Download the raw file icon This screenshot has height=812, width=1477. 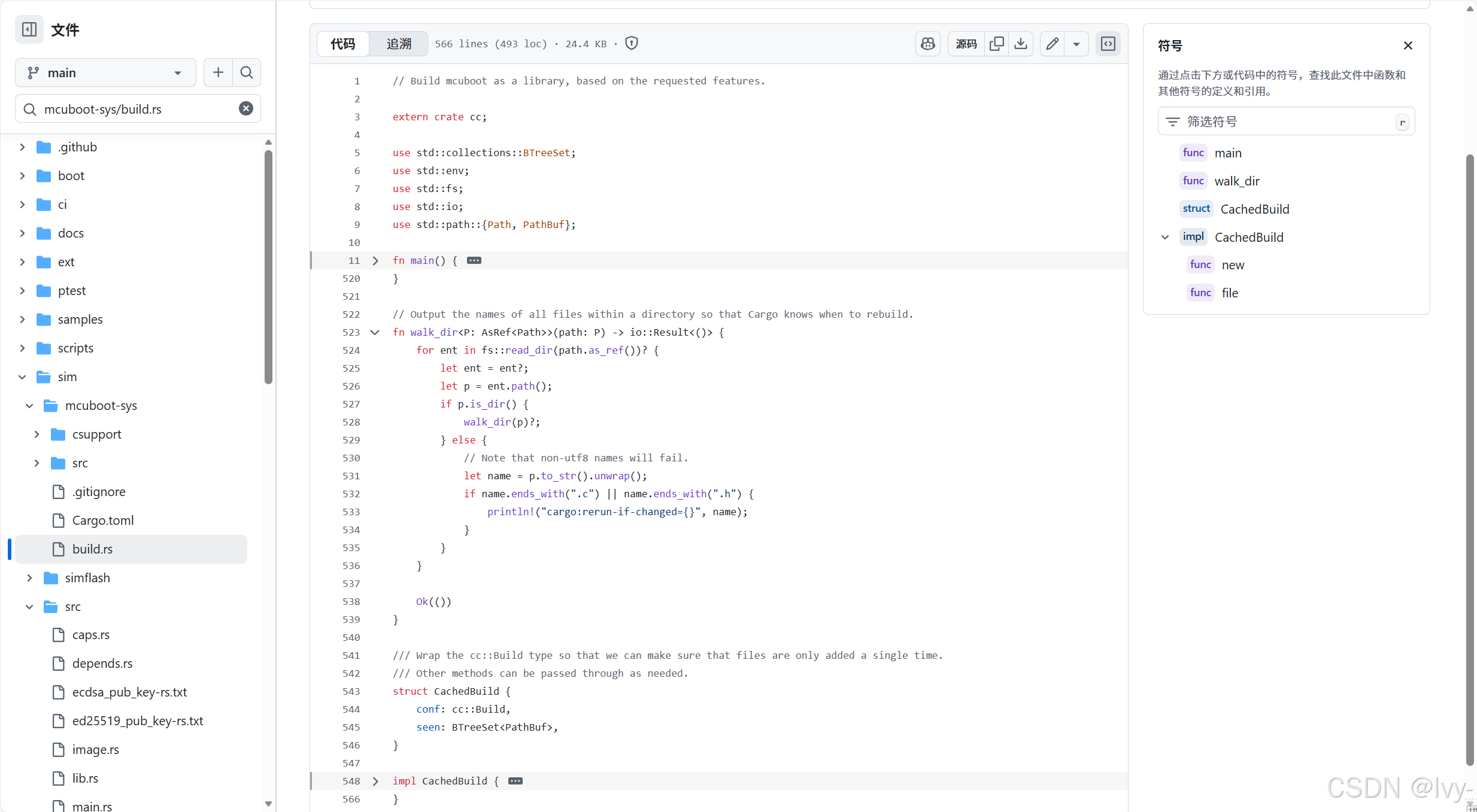pos(1021,44)
